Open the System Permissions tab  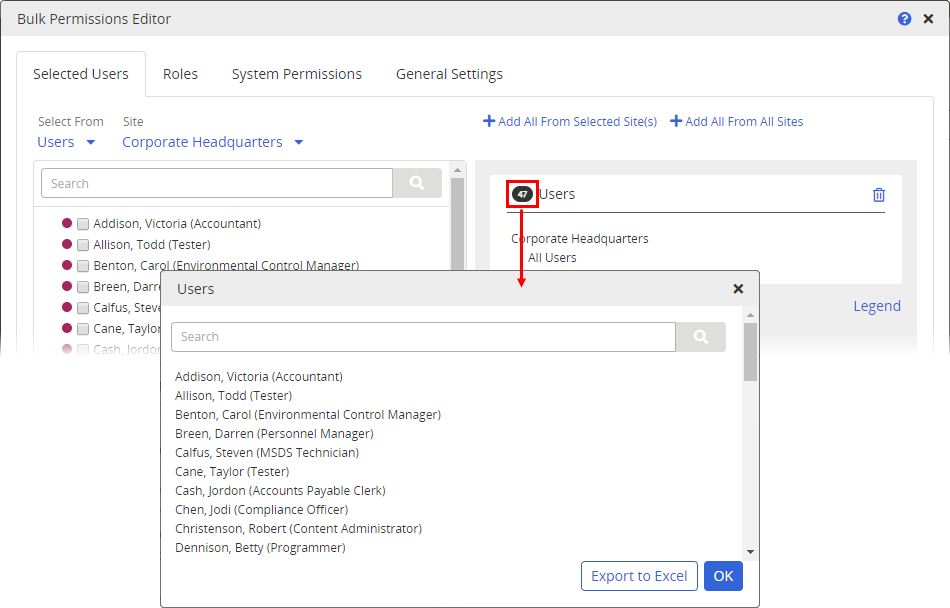click(x=296, y=74)
